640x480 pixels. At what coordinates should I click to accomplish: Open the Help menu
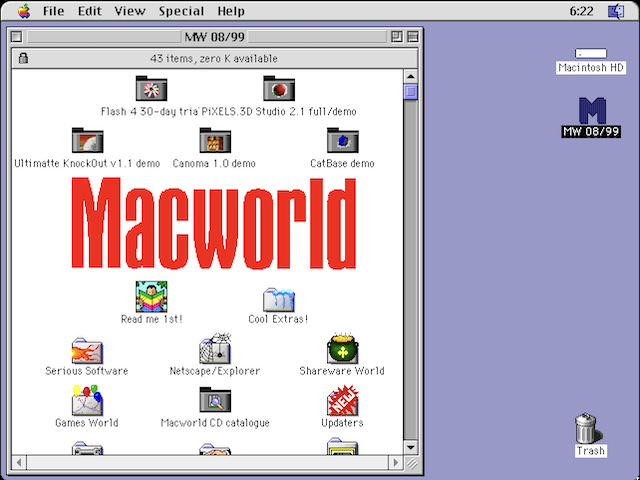point(231,11)
